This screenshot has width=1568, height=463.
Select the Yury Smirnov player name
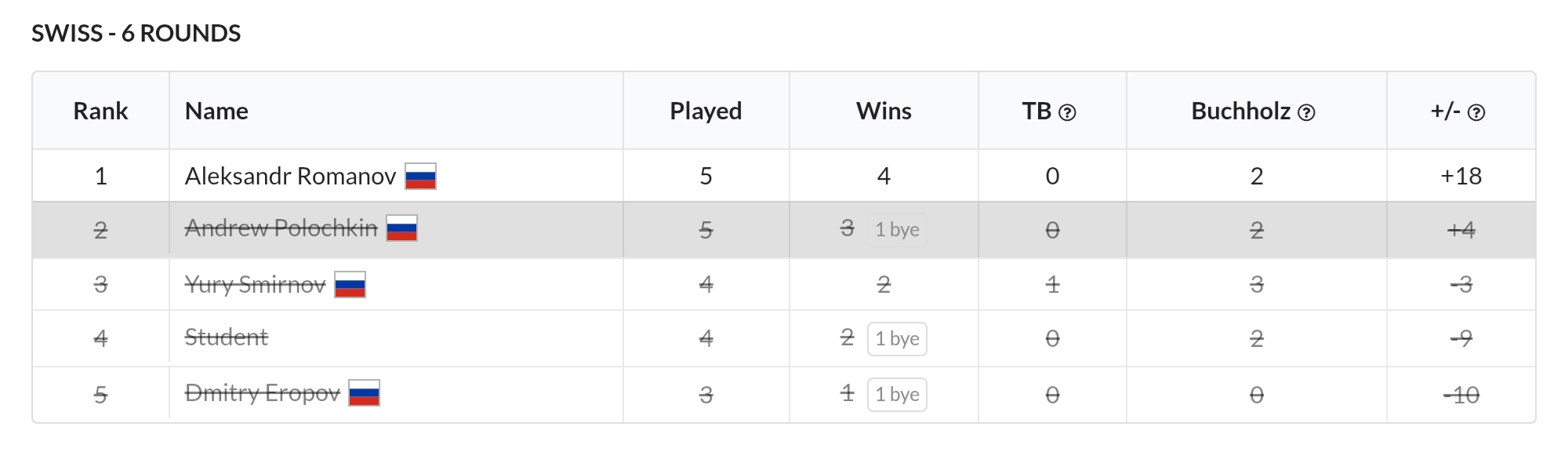255,285
